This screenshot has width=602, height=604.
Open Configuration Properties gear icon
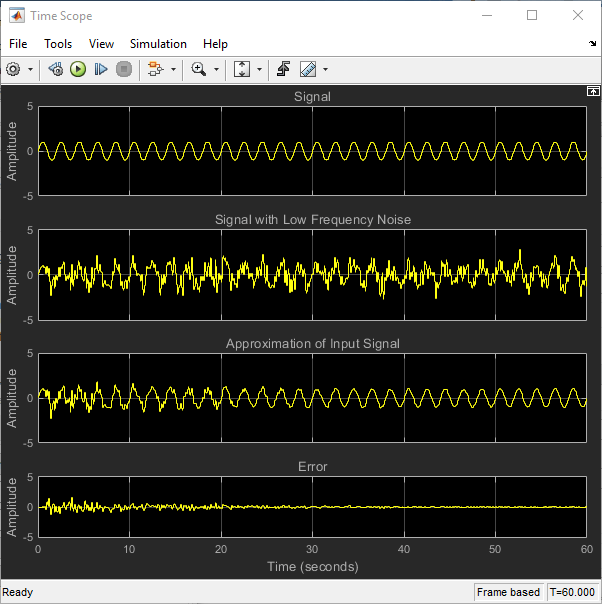click(x=13, y=70)
